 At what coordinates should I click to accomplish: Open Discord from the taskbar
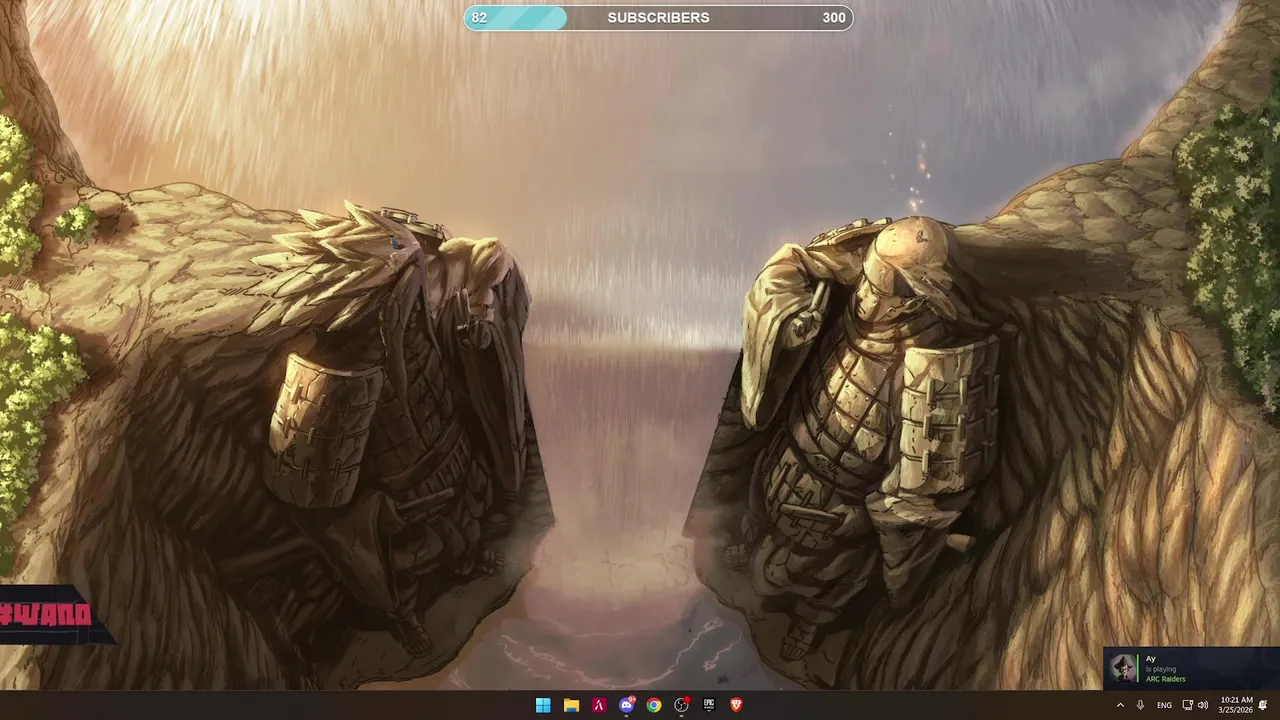coord(627,705)
